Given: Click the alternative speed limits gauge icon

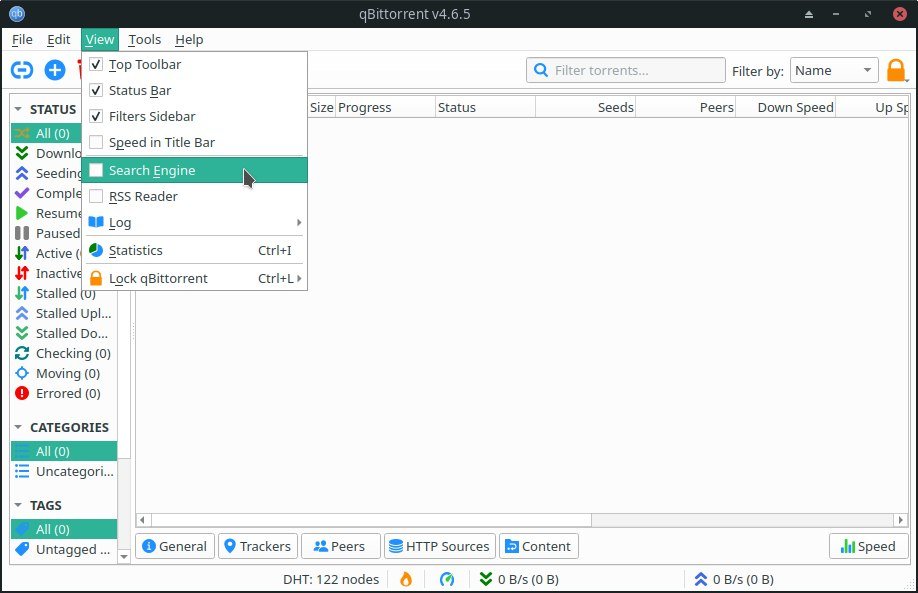Looking at the screenshot, I should (x=447, y=579).
